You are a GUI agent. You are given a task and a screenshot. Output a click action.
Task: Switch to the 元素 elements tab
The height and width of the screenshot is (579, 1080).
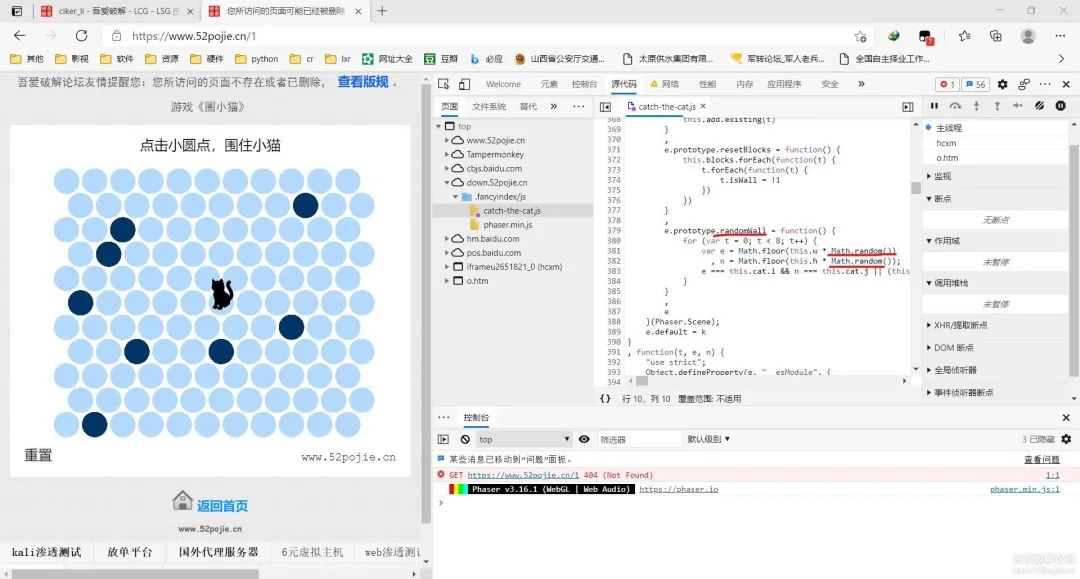(x=549, y=84)
